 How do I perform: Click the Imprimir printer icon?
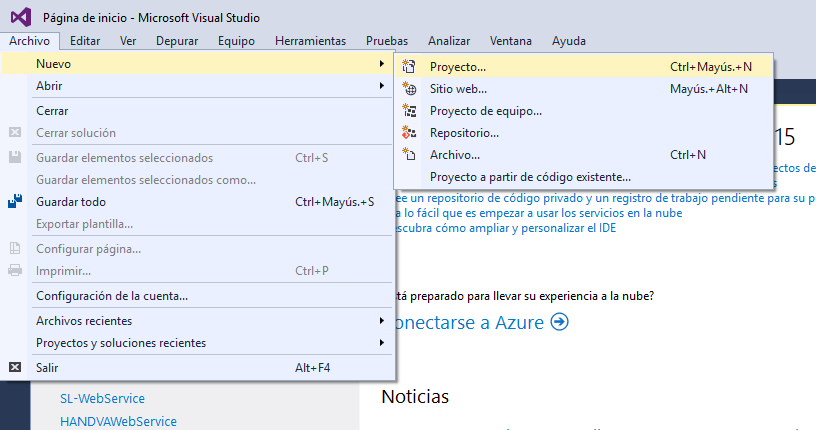[15, 271]
